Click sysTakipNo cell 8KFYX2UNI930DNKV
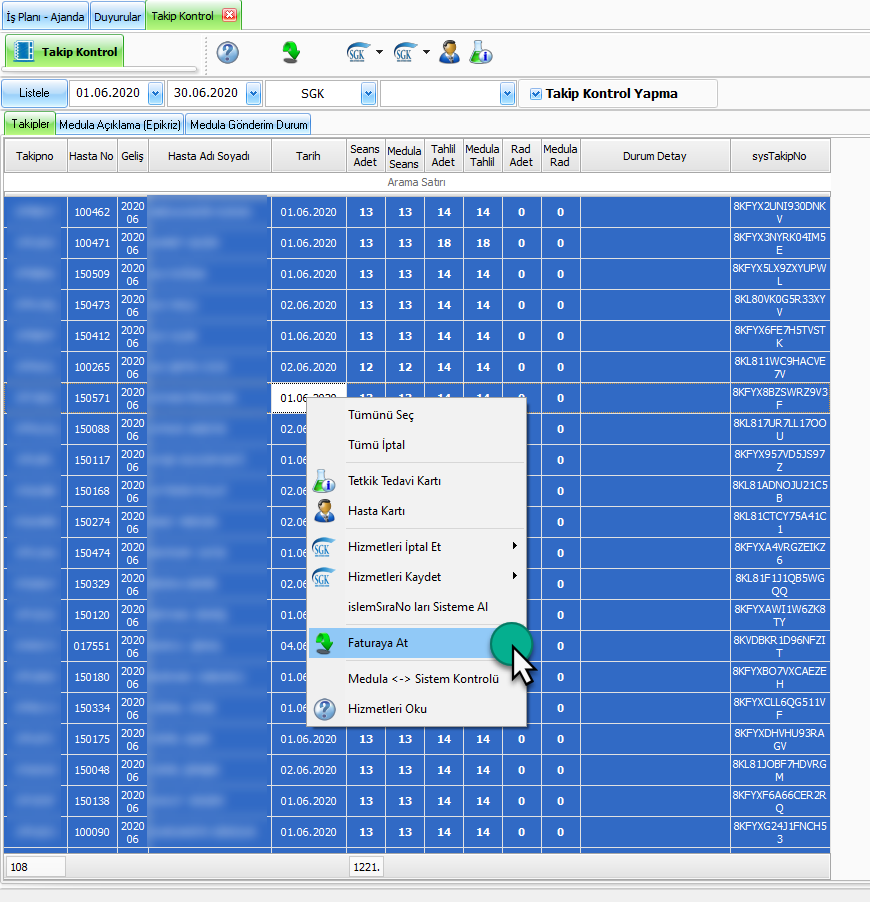Viewport: 870px width, 902px height. pyautogui.click(x=780, y=212)
